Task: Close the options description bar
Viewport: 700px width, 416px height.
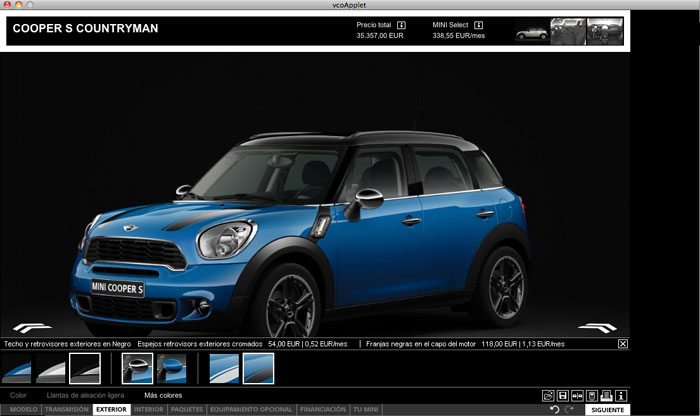Action: pyautogui.click(x=623, y=344)
